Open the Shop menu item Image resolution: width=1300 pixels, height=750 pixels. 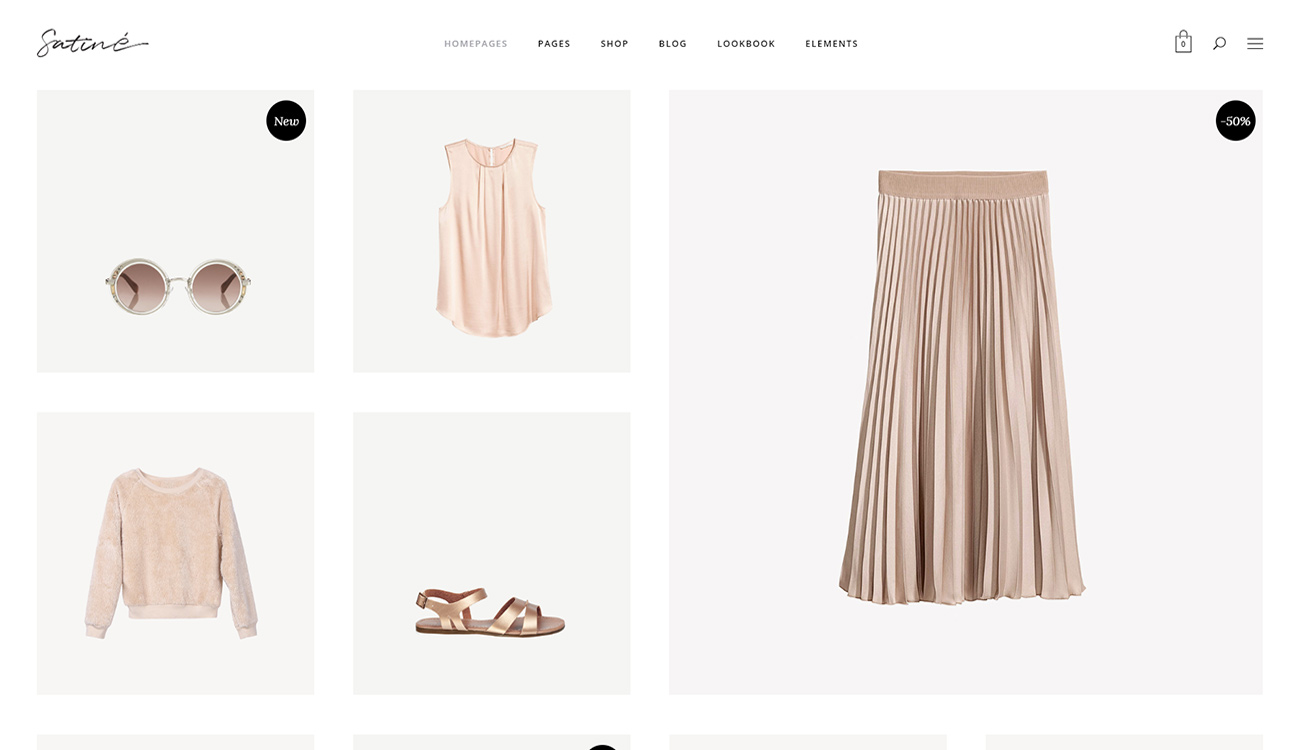tap(614, 44)
